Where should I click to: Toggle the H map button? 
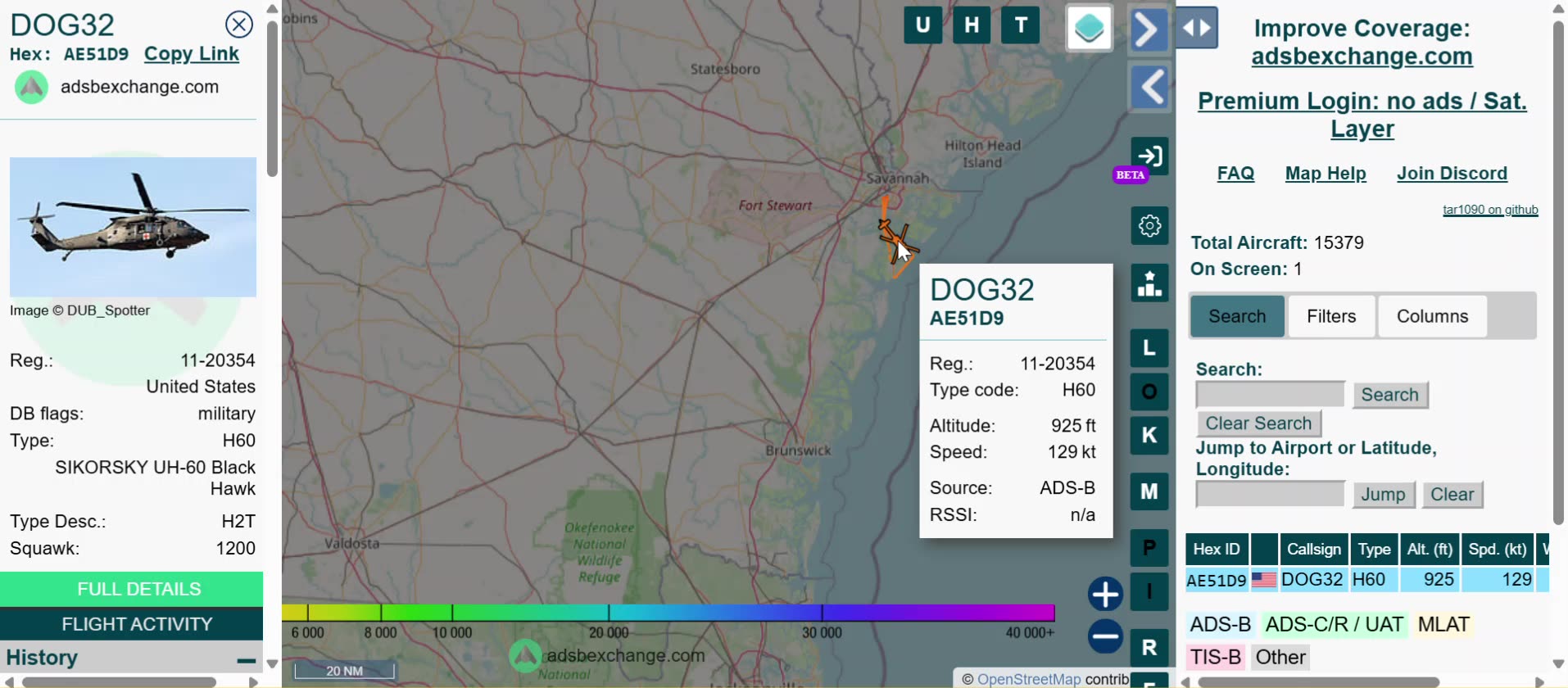click(972, 25)
